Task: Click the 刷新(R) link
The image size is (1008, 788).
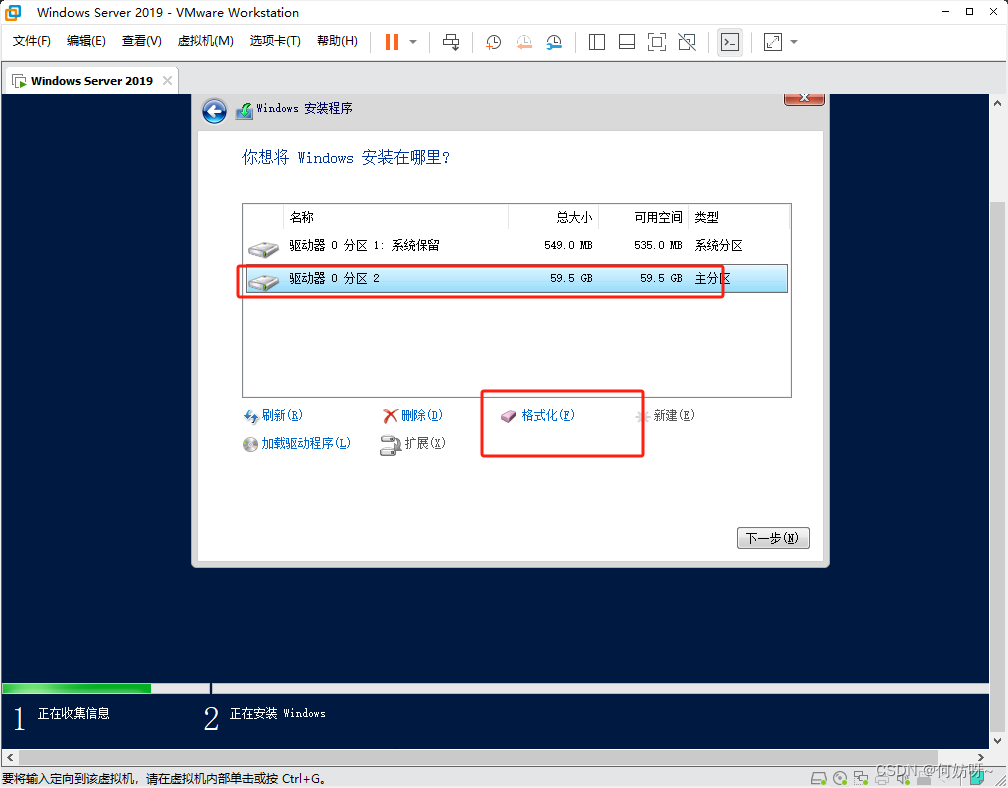Action: tap(282, 415)
